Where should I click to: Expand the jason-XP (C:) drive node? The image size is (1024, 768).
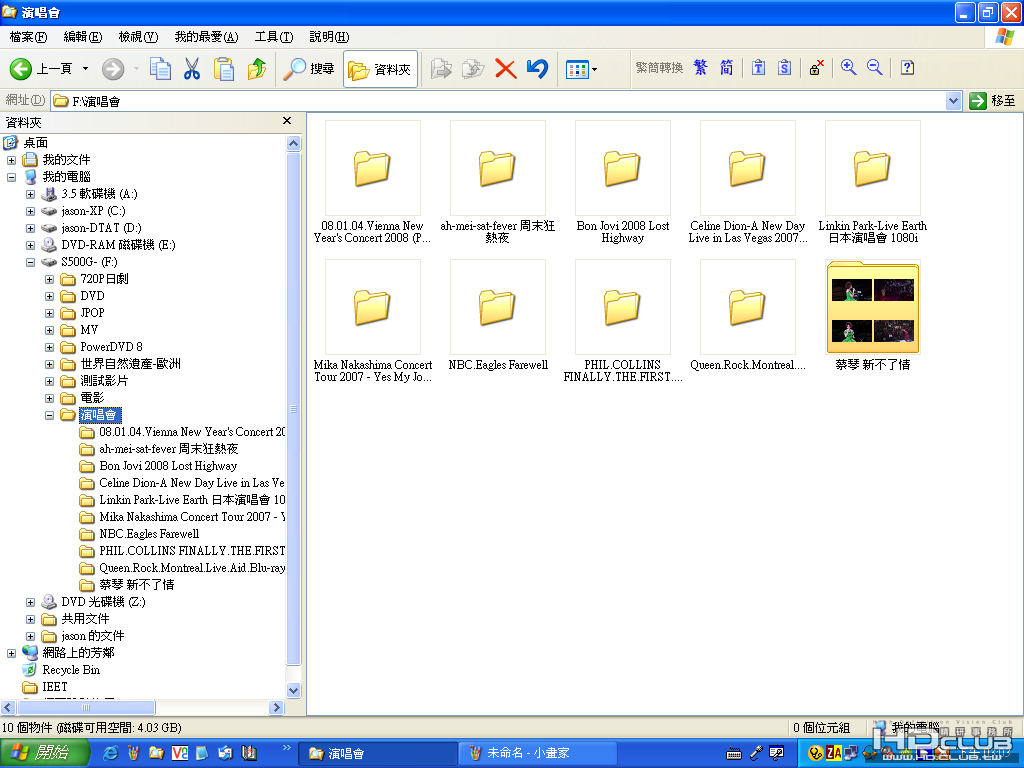point(31,211)
